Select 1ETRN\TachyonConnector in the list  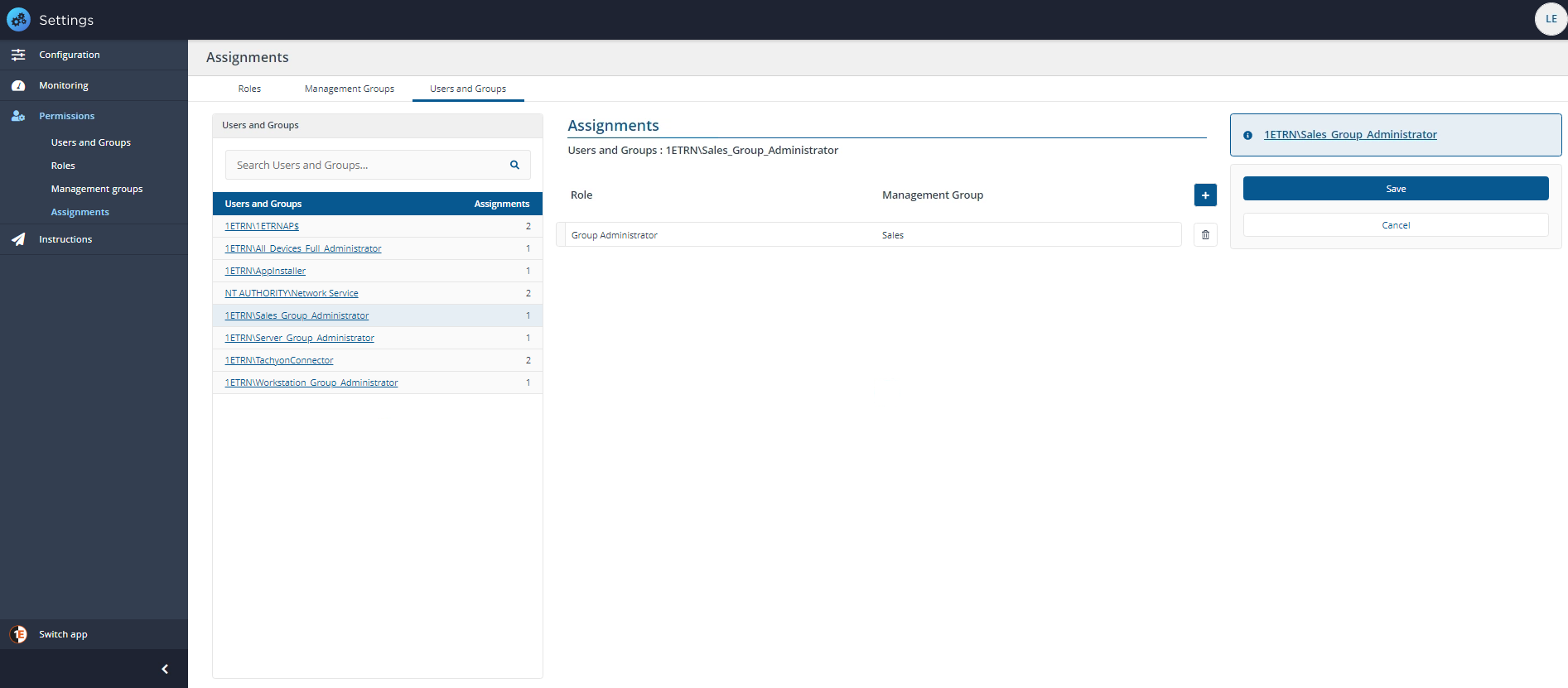click(279, 360)
